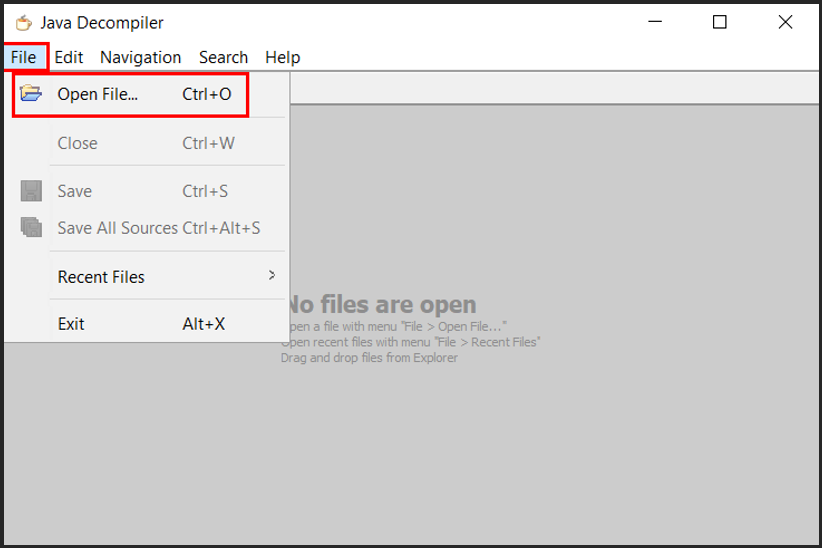
Task: Click the Save All Sources stacked disks icon
Action: pyautogui.click(x=31, y=227)
